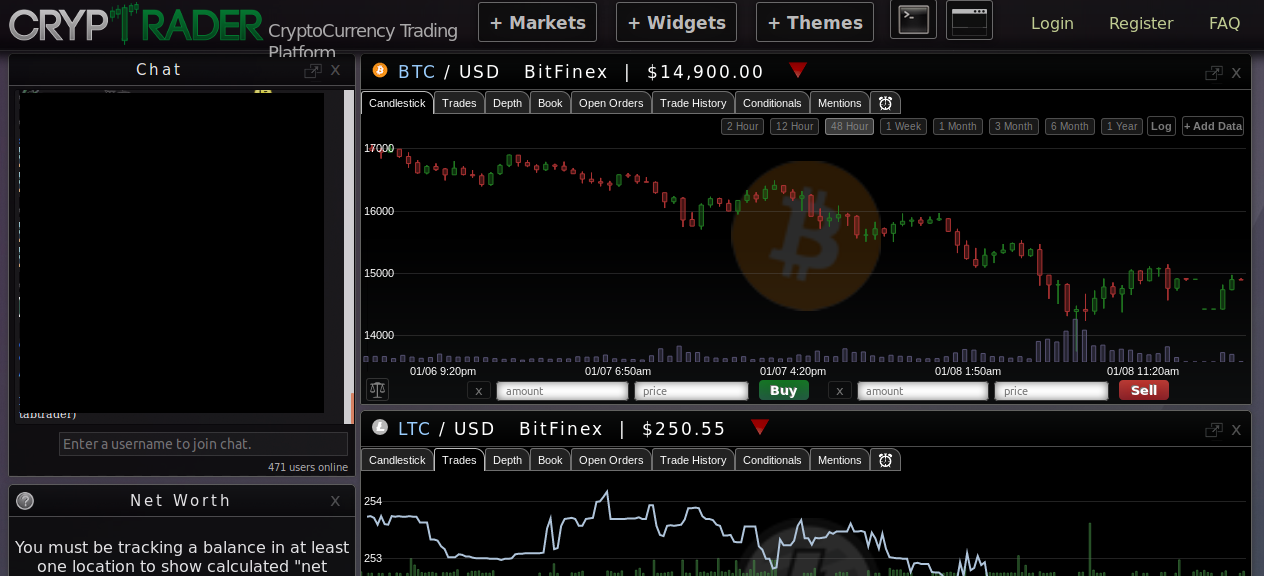Open the terminal console icon
1264x576 pixels.
pyautogui.click(x=913, y=20)
